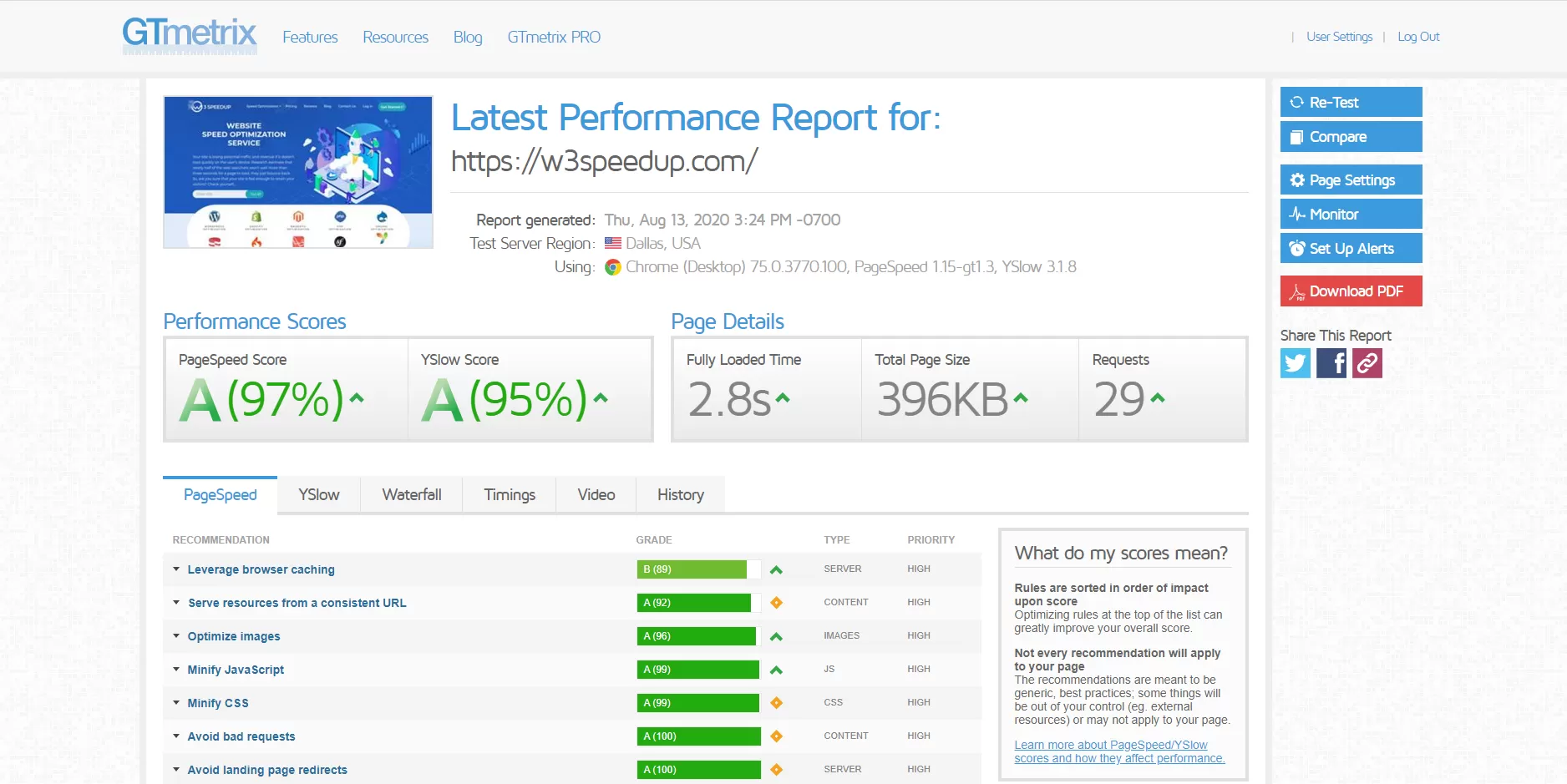Image resolution: width=1567 pixels, height=784 pixels.
Task: Expand Avoid landing page redirects recommendation
Action: coord(267,770)
